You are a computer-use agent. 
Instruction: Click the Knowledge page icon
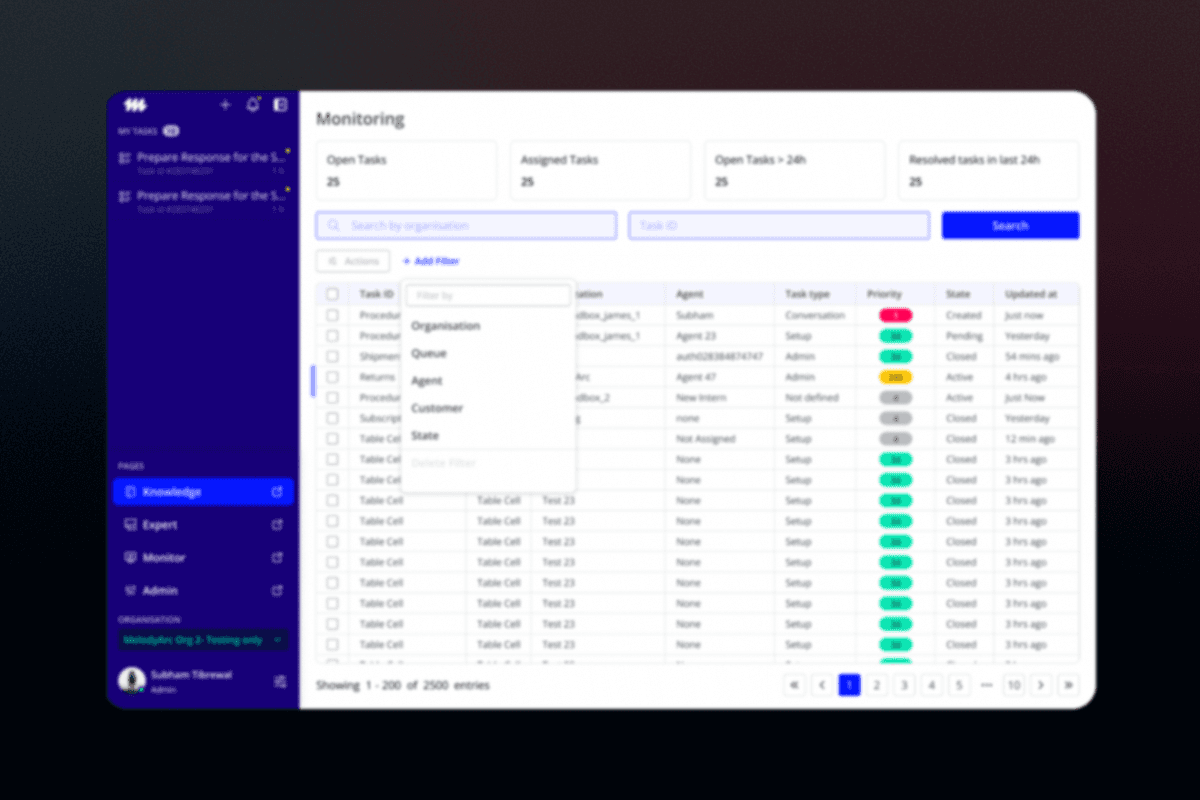130,492
